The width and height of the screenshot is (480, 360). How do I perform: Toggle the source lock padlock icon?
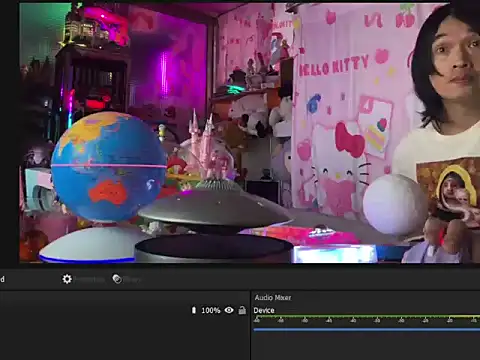point(242,310)
